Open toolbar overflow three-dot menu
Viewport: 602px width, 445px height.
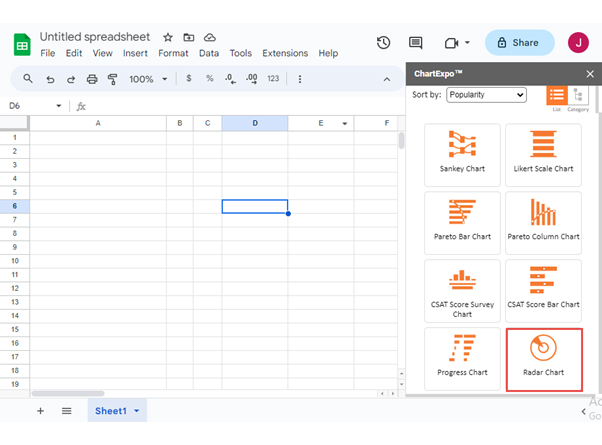pyautogui.click(x=300, y=79)
